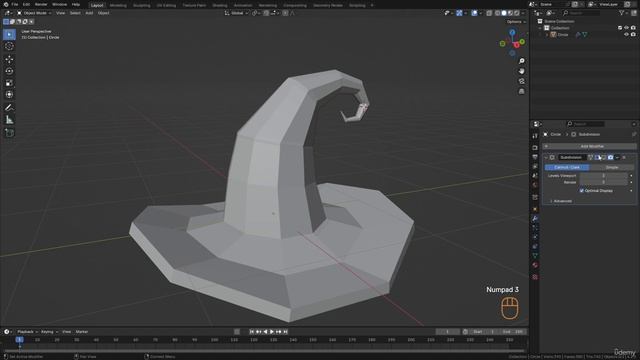The image size is (640, 360).
Task: Jump to timeline end frame
Action: 285,332
